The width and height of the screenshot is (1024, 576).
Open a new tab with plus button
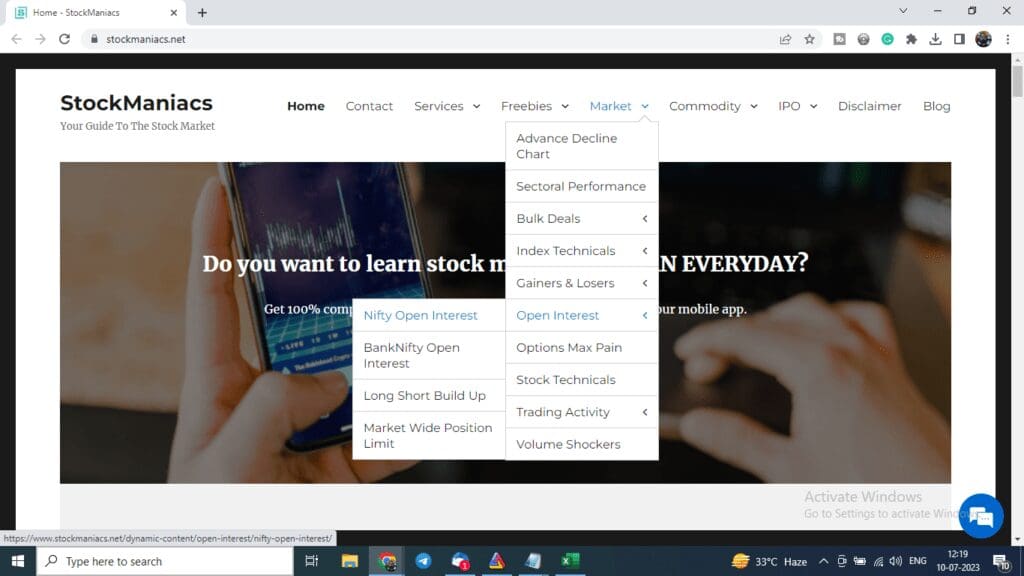point(202,12)
